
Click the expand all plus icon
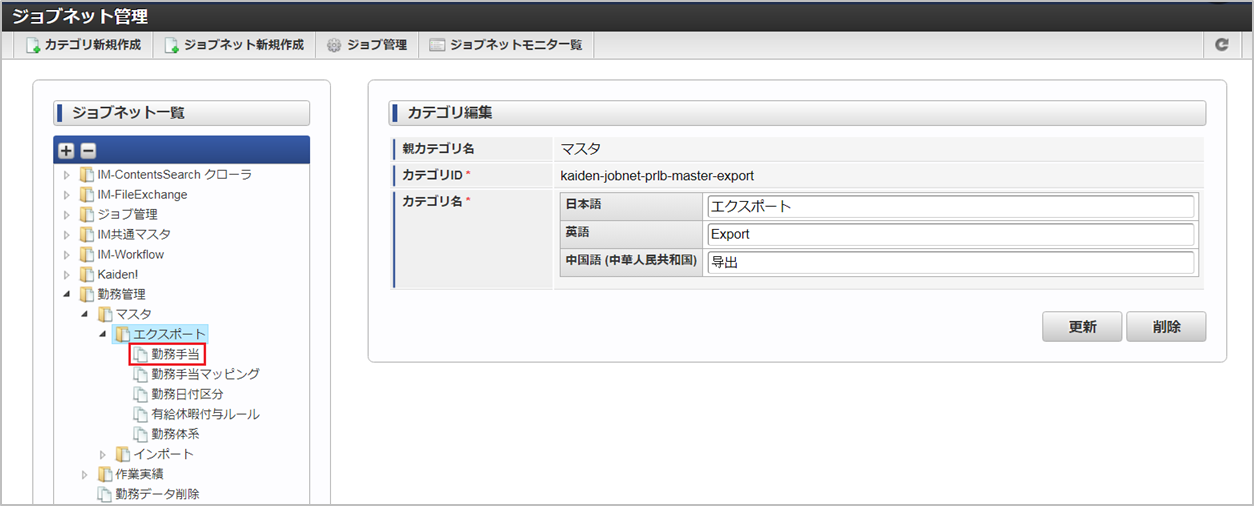pos(66,151)
